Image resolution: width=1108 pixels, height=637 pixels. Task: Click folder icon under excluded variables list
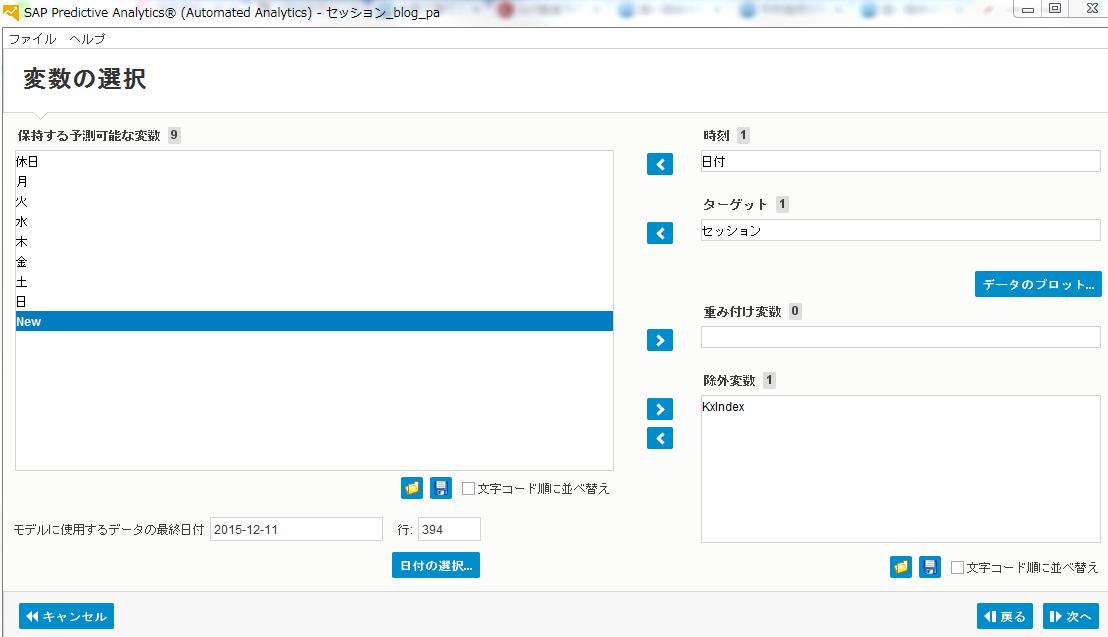click(900, 567)
